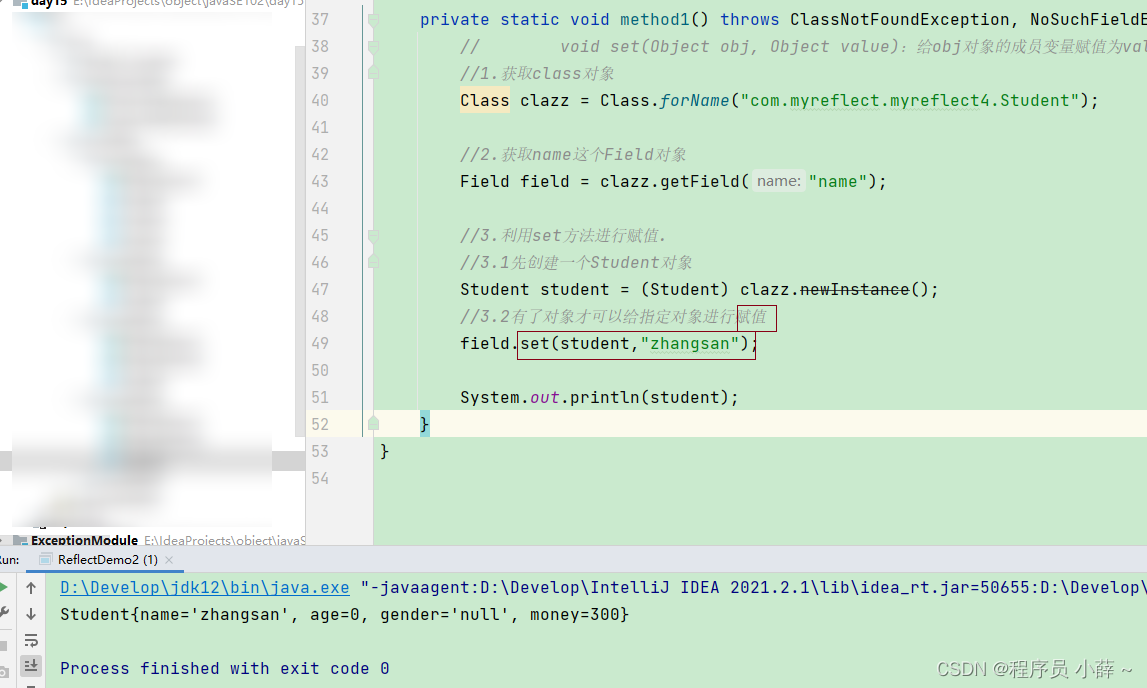Click the camera dump threads icon

(4, 671)
